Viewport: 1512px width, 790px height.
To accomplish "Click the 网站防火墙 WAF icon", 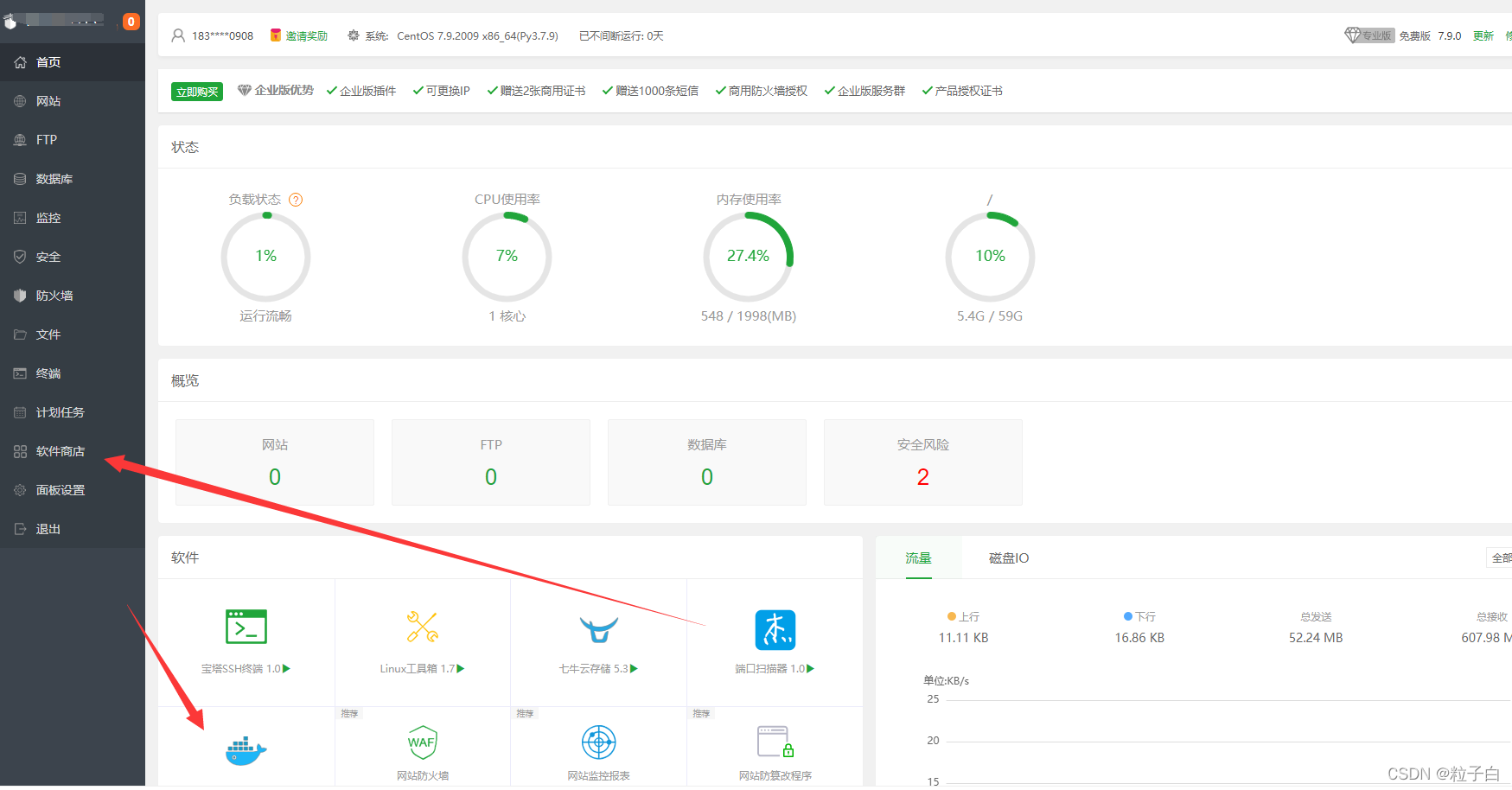I will click(x=423, y=742).
